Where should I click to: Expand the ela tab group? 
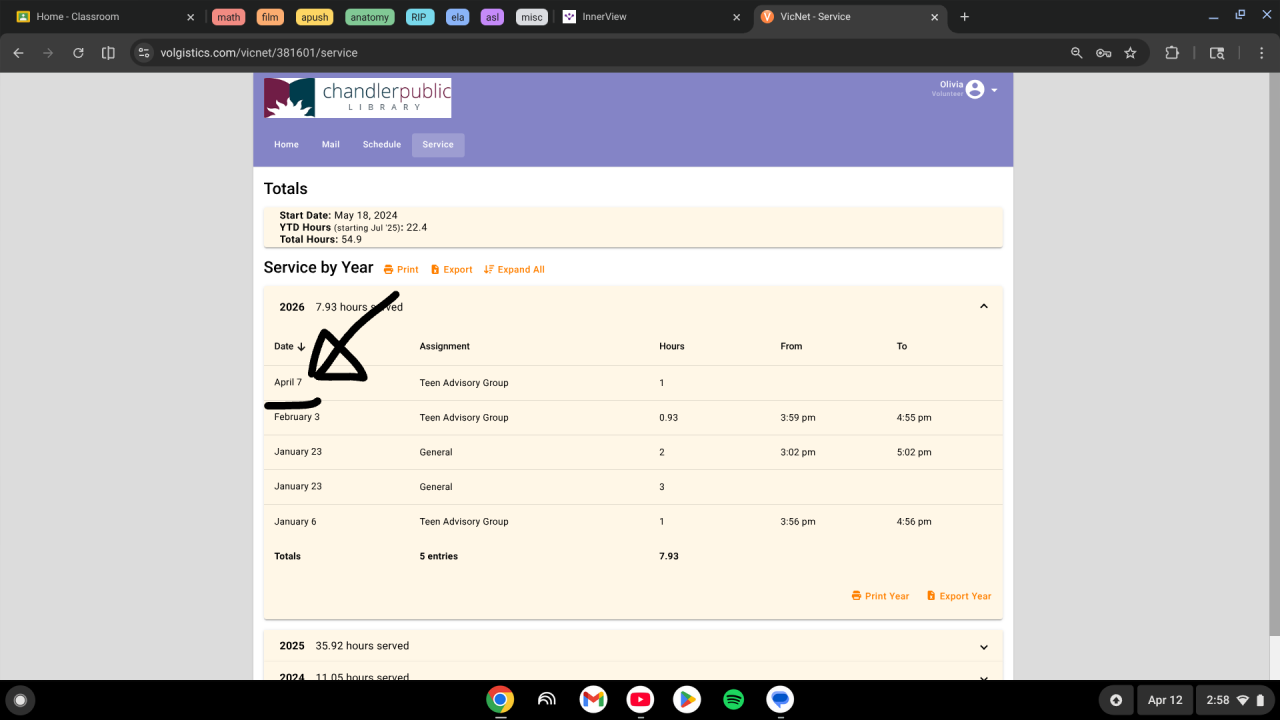(458, 17)
